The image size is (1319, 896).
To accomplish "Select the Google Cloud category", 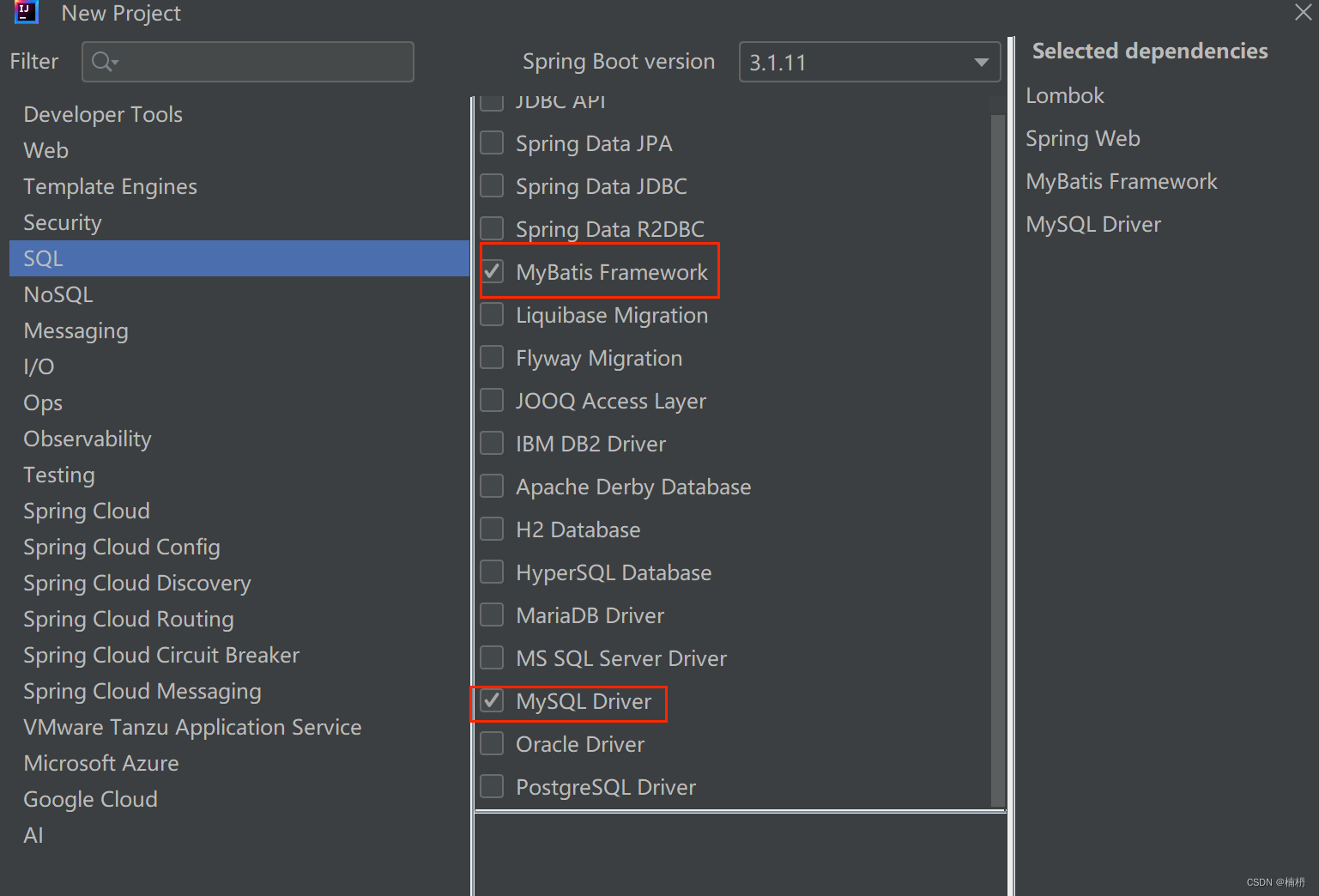I will [x=239, y=799].
